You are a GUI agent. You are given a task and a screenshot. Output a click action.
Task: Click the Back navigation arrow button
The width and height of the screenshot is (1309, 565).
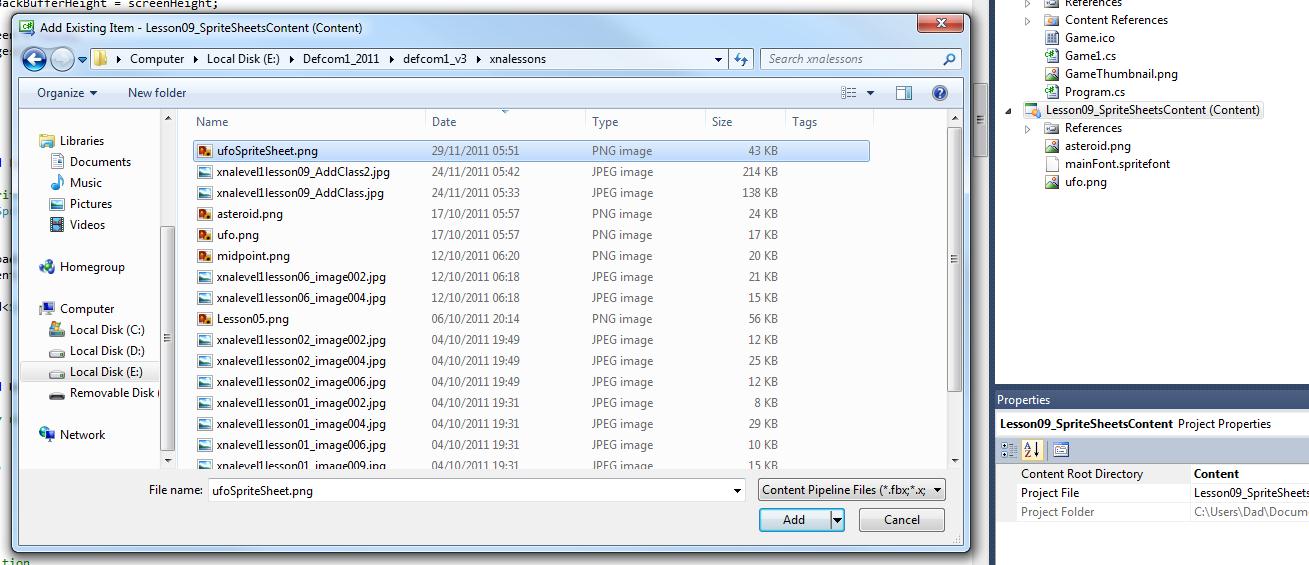34,60
